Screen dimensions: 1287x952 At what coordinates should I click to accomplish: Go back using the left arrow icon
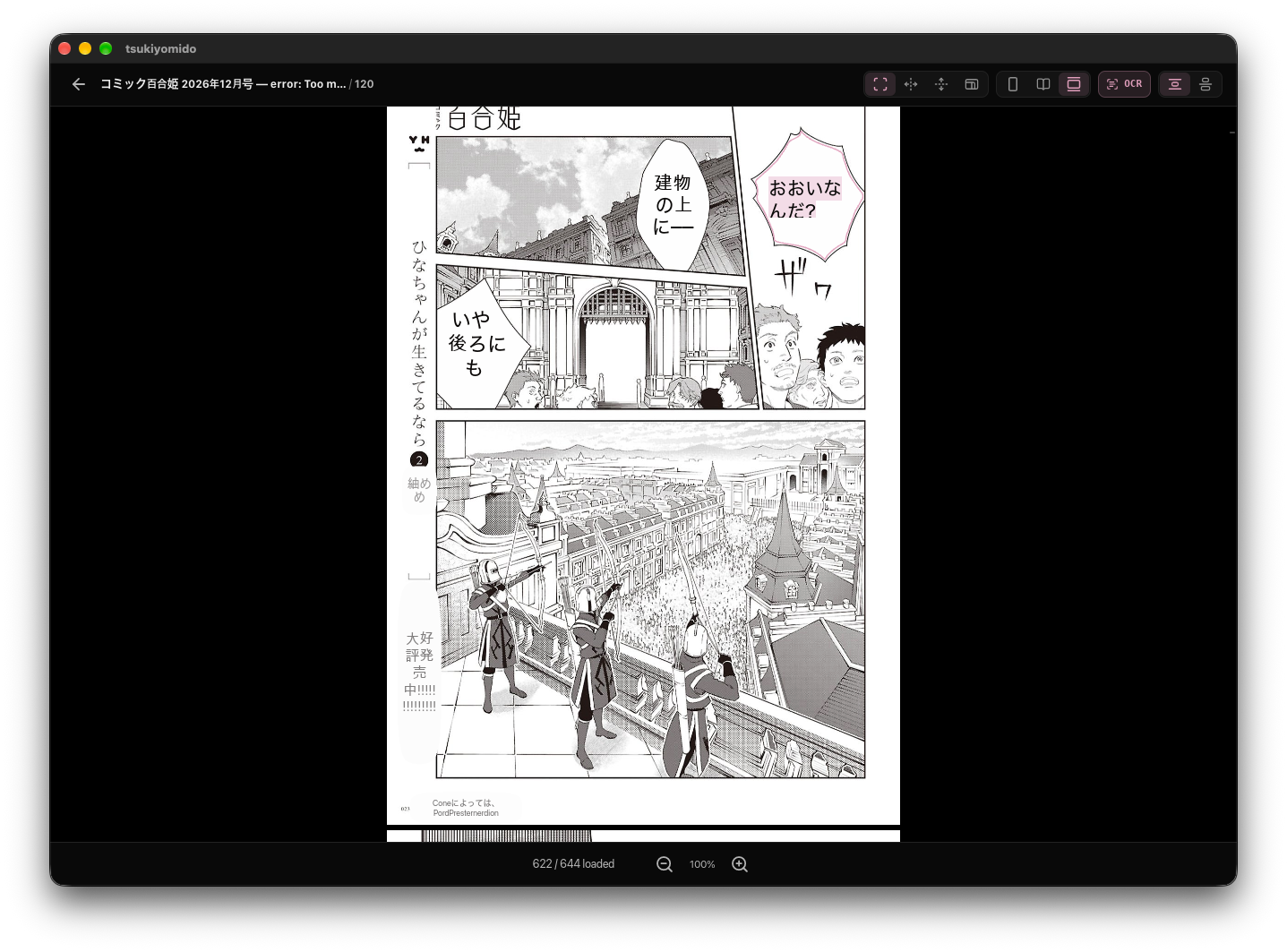79,84
